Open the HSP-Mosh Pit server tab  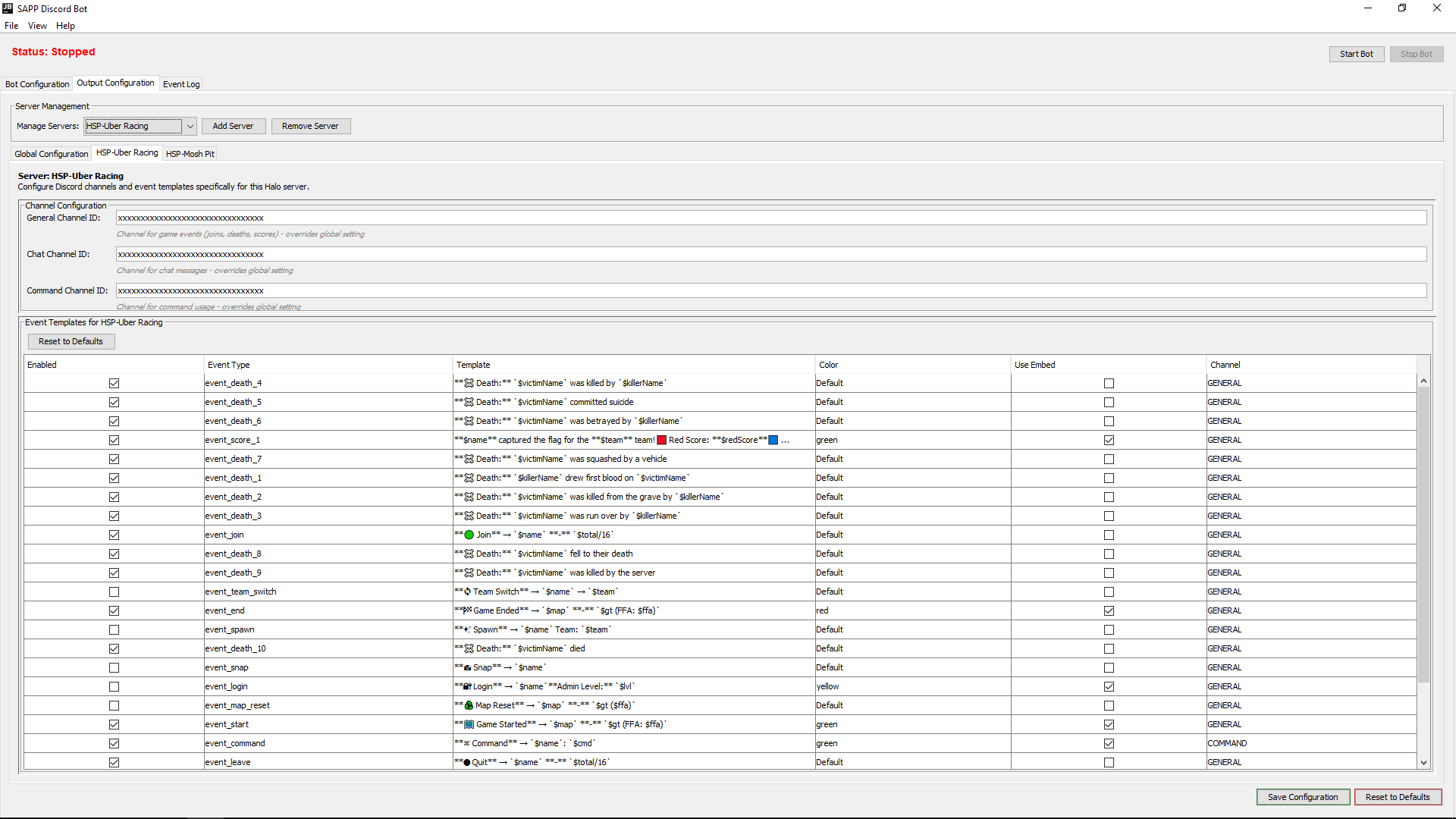coord(190,154)
